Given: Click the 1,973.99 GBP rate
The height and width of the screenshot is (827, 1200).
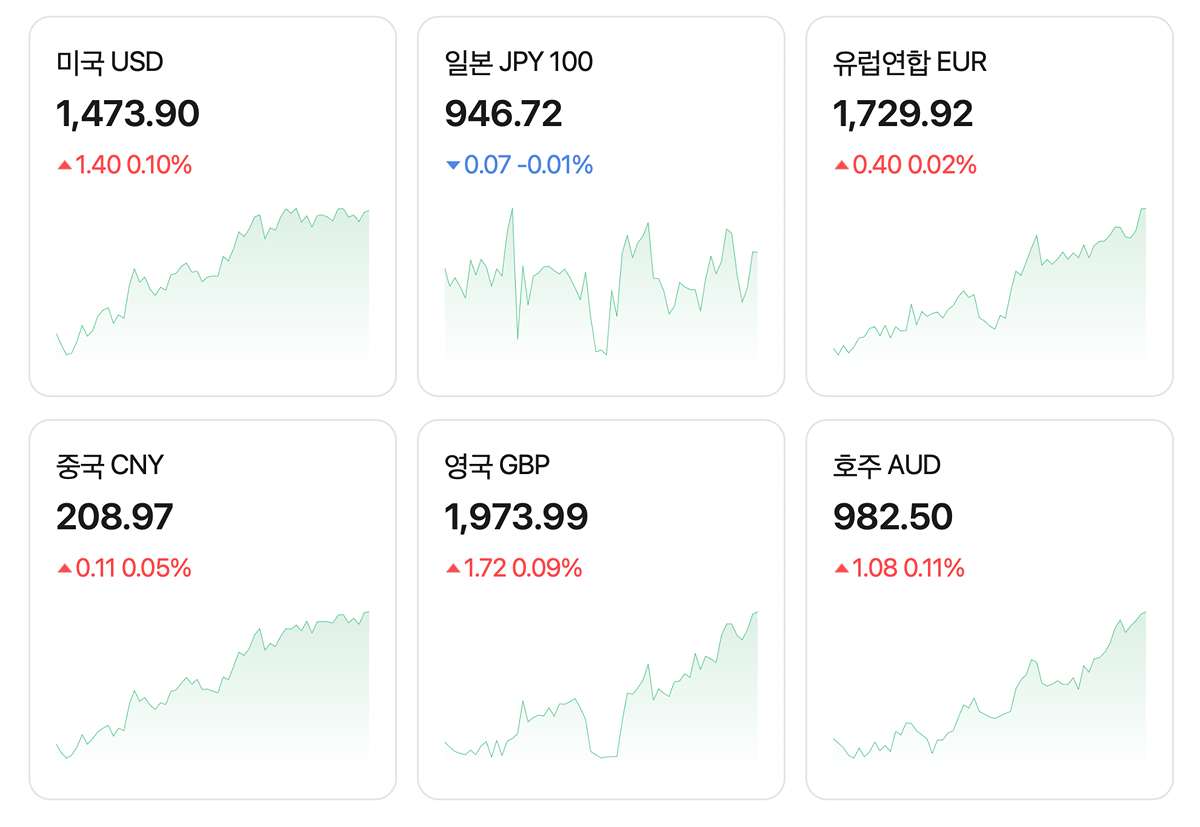Looking at the screenshot, I should pyautogui.click(x=516, y=517).
